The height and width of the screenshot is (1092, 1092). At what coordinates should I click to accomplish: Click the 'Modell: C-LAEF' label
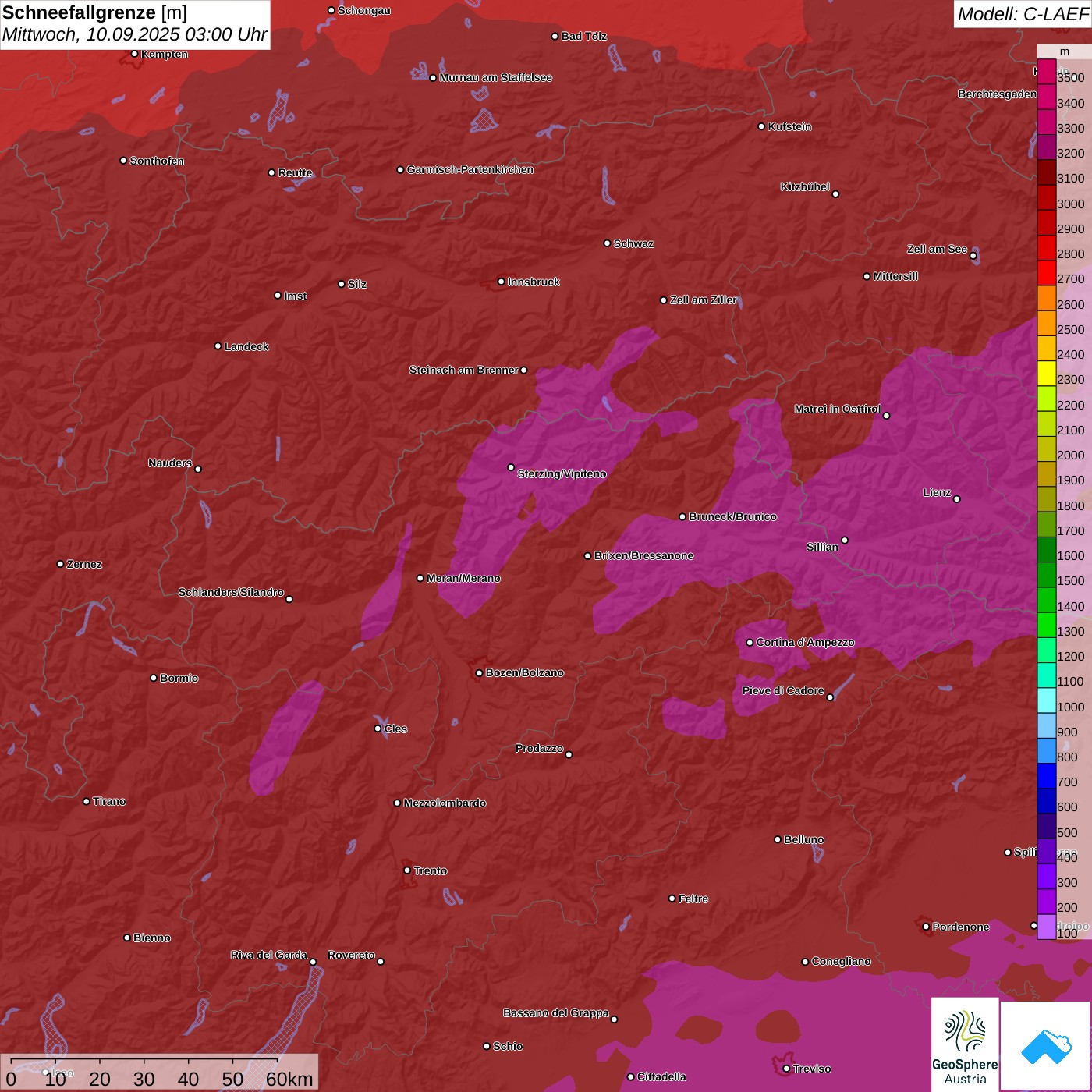pos(1022,14)
